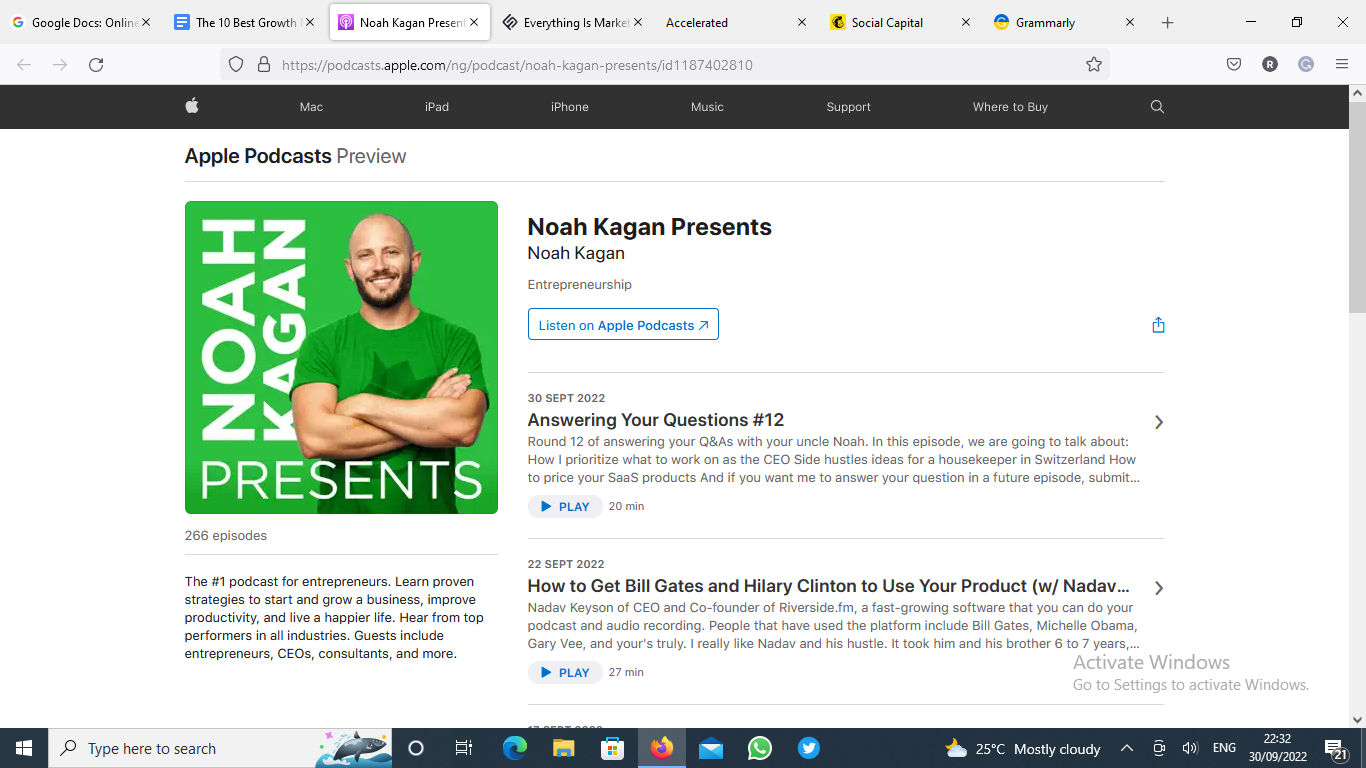Screen dimensions: 1366x768
Task: Close the Noah Kagan Presents tab
Action: tap(473, 22)
